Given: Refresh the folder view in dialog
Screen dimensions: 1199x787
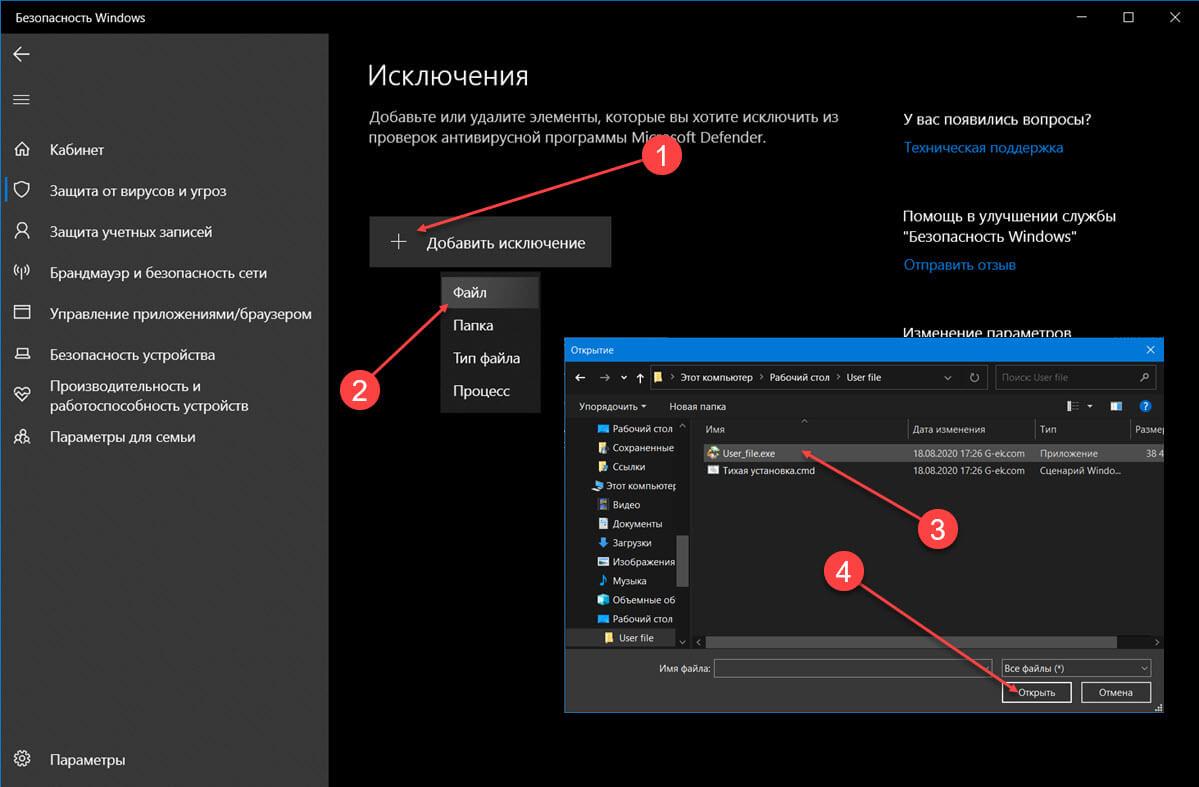Looking at the screenshot, I should [x=974, y=377].
